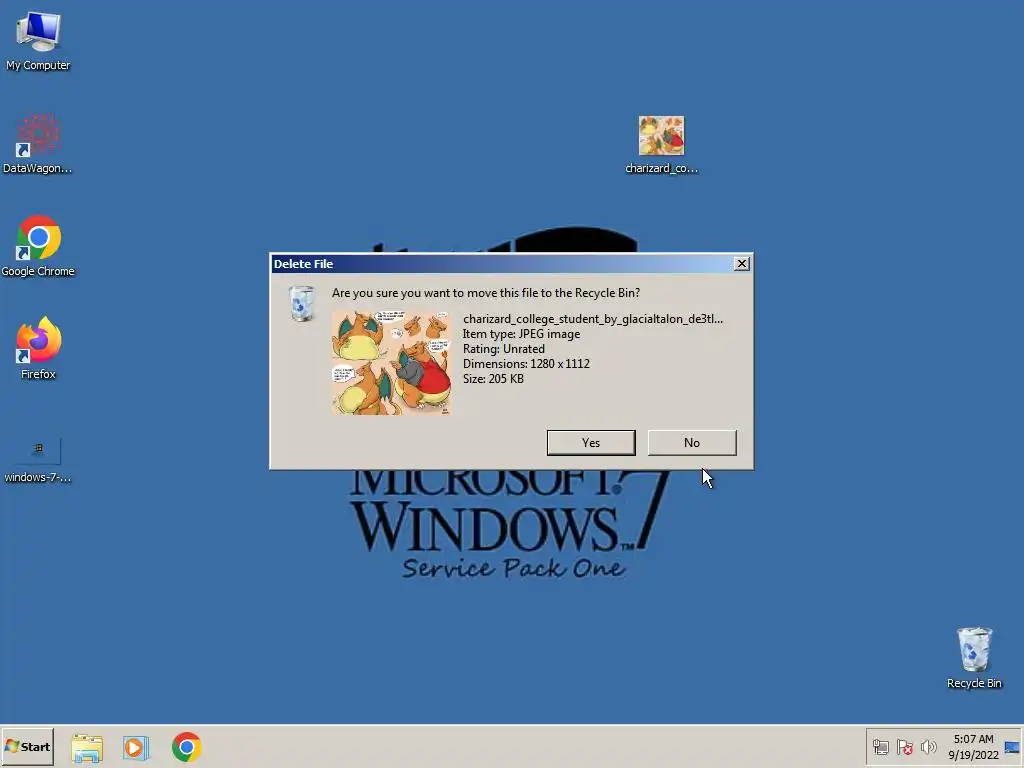Open Windows Explorer from the taskbar
The image size is (1024, 768).
[x=87, y=747]
